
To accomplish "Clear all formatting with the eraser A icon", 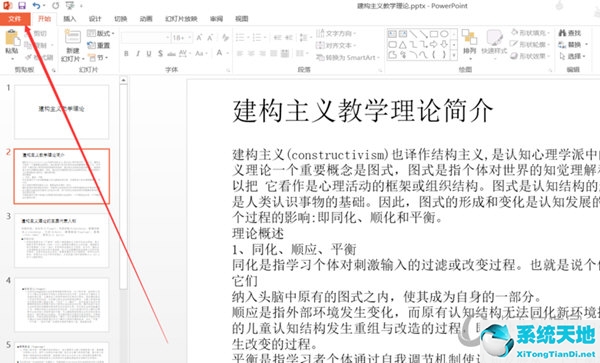I will pyautogui.click(x=225, y=37).
